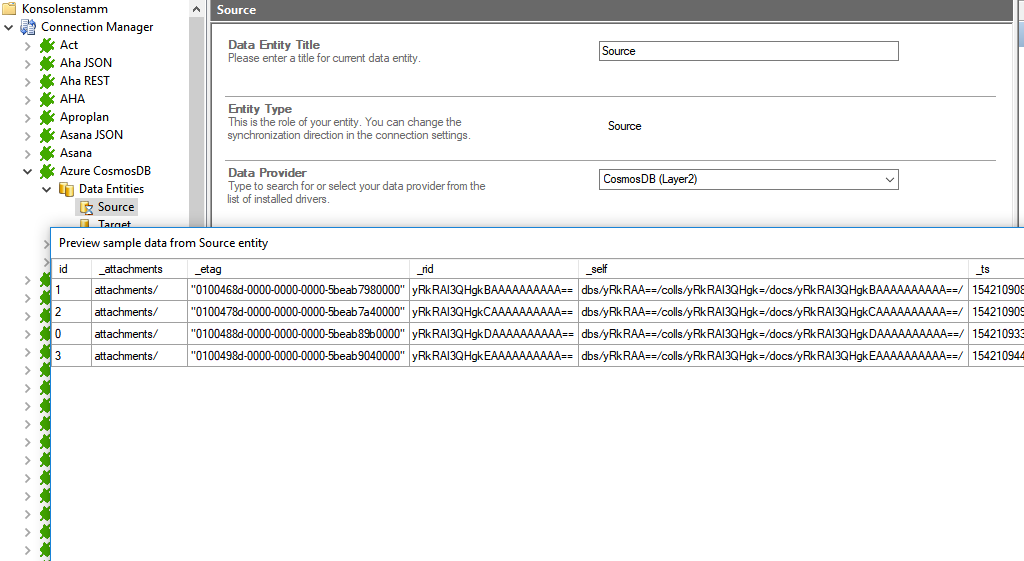Screen dimensions: 1024x561
Task: Click the Konsolenstamm folder icon
Action: coord(10,9)
